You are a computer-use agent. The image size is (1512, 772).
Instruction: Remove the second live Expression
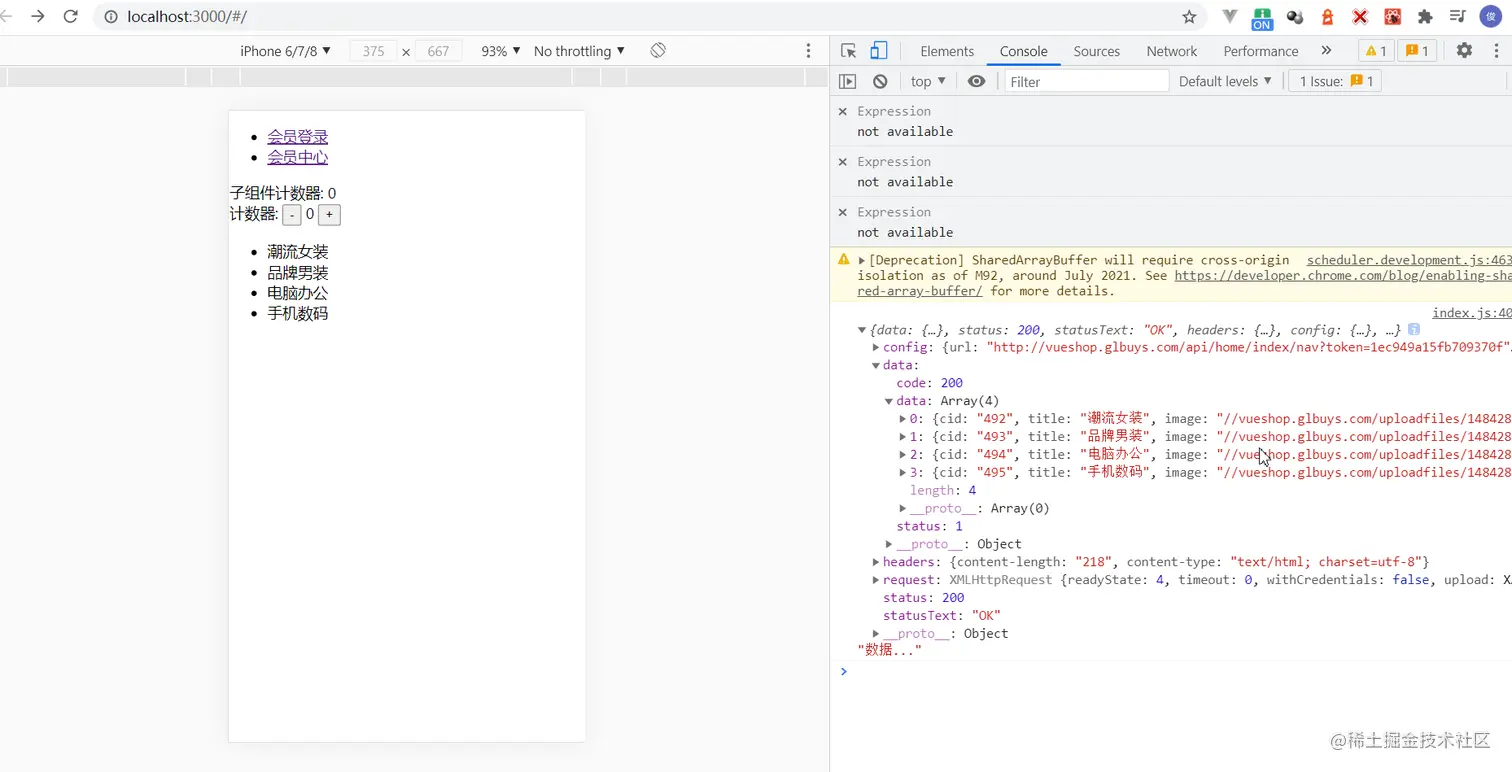(842, 161)
